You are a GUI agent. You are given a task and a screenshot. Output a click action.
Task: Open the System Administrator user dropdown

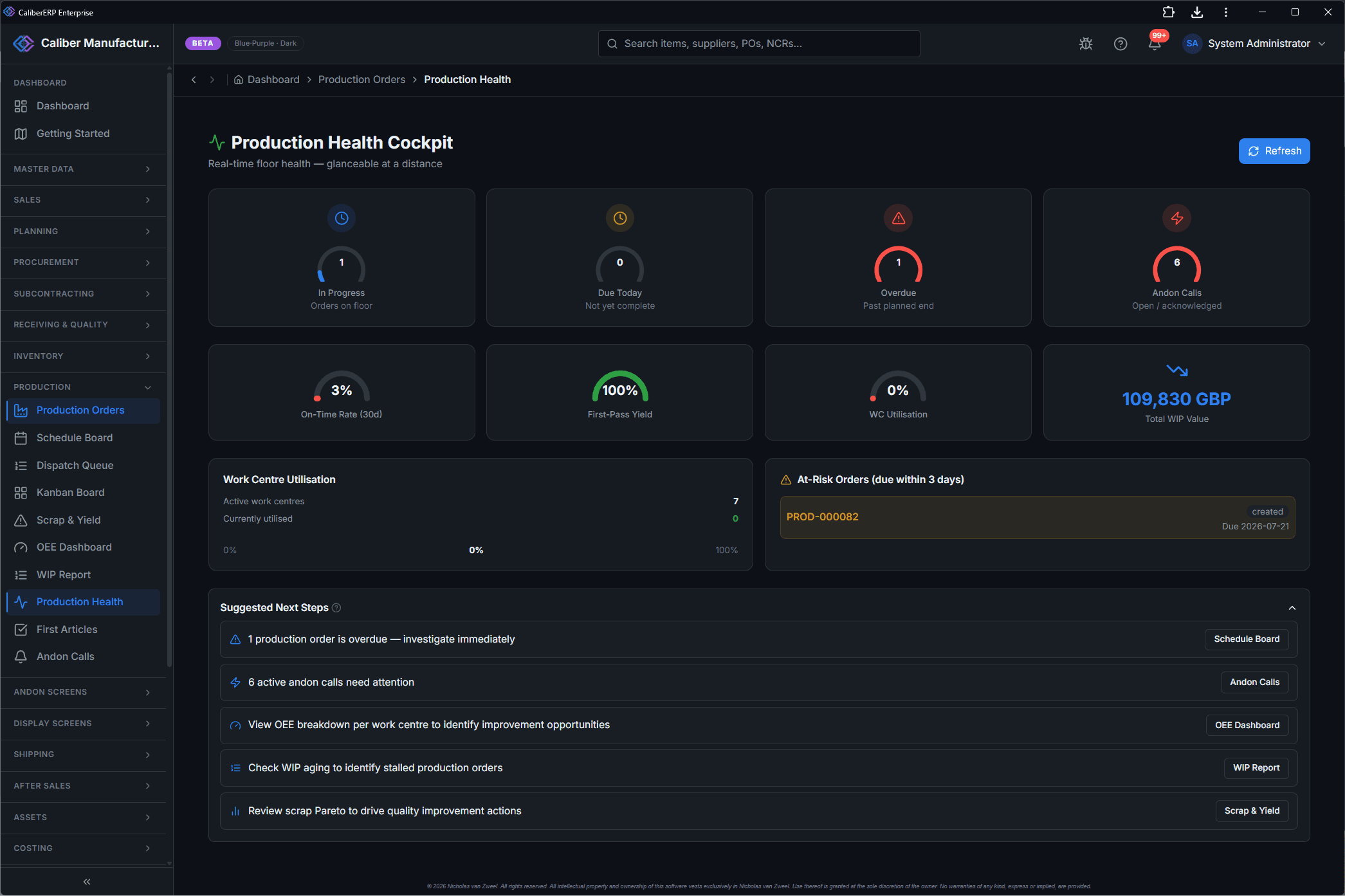coord(1255,44)
